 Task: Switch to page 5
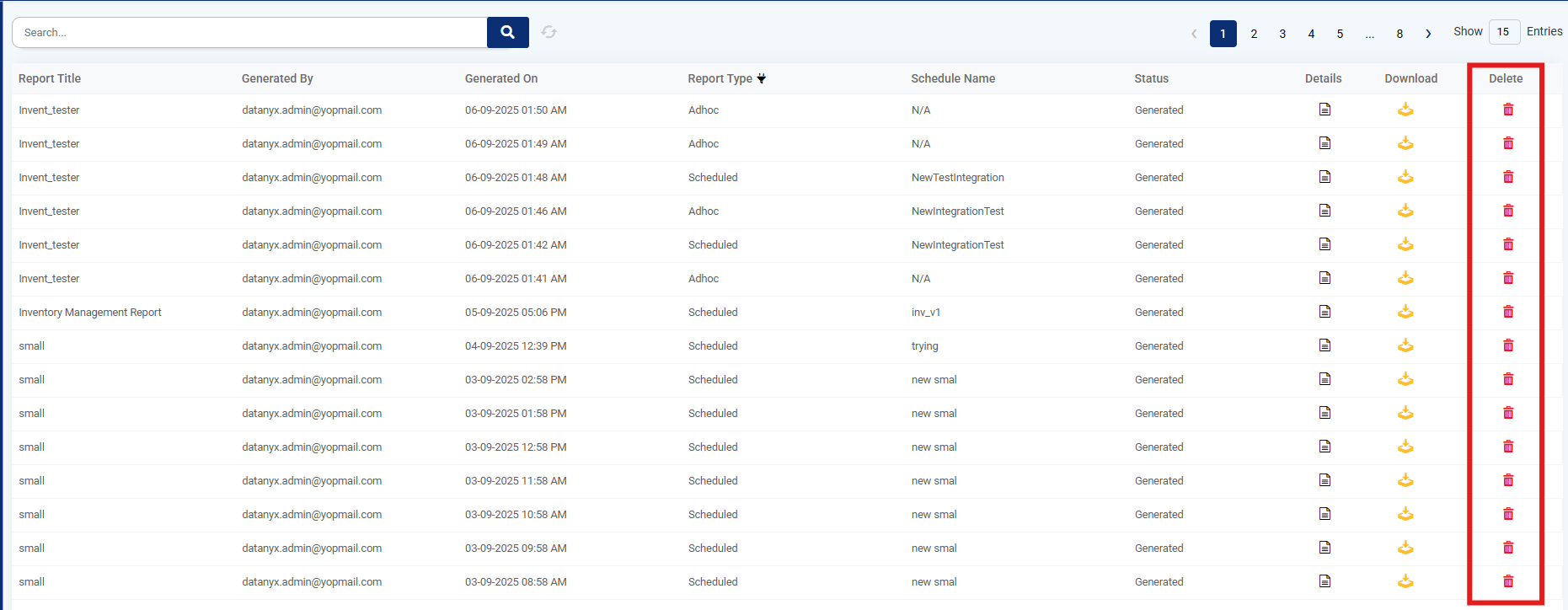coord(1340,34)
